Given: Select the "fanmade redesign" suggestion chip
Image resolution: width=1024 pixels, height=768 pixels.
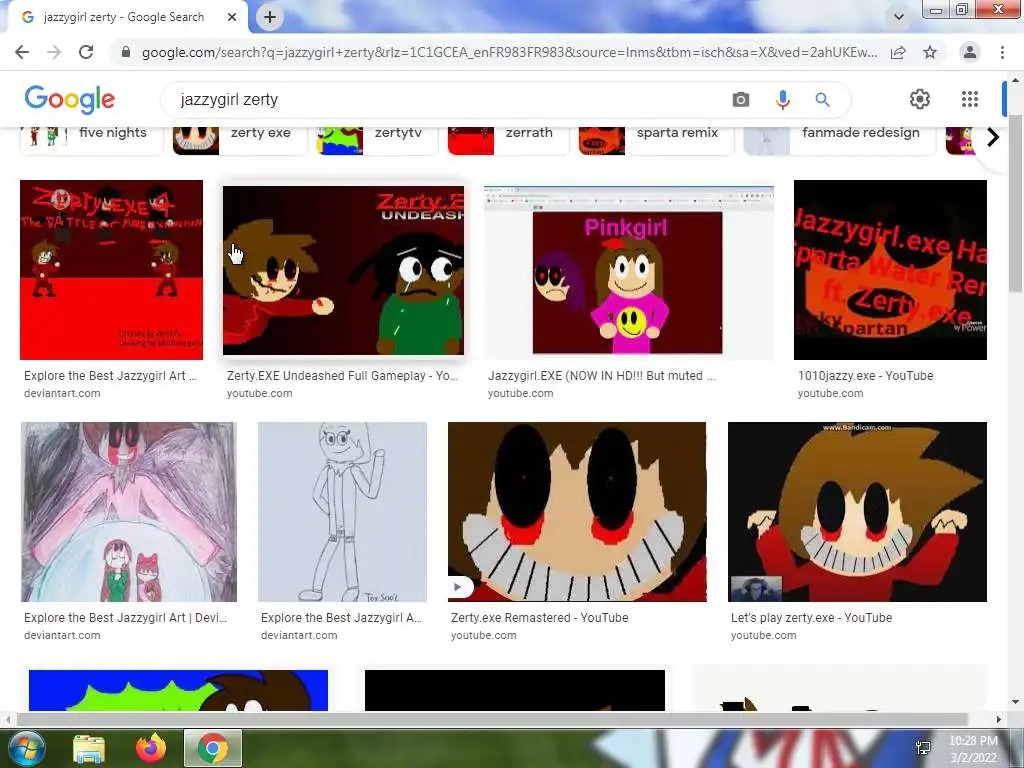Looking at the screenshot, I should 839,139.
